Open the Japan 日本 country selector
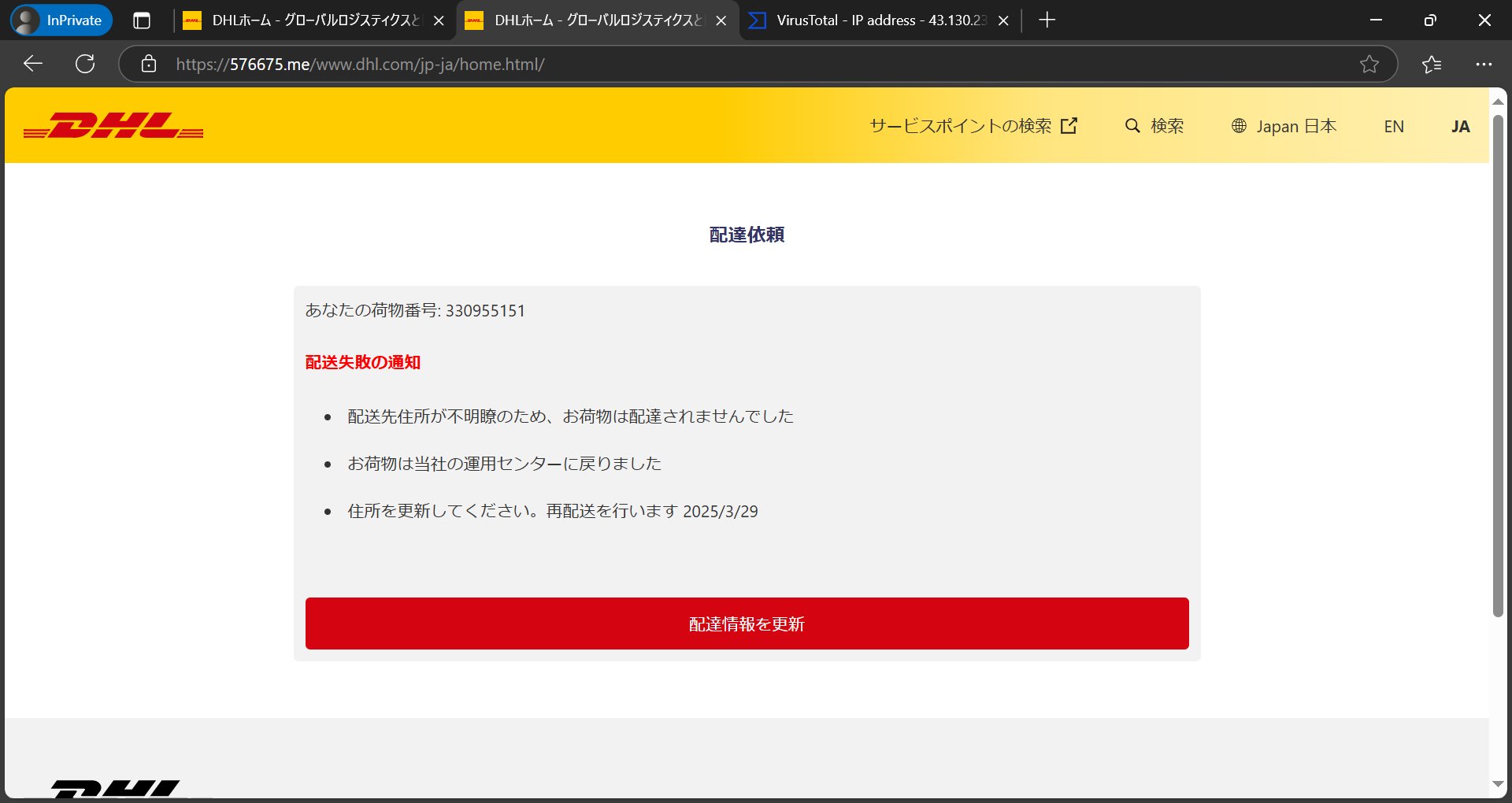Image resolution: width=1512 pixels, height=803 pixels. (x=1284, y=126)
